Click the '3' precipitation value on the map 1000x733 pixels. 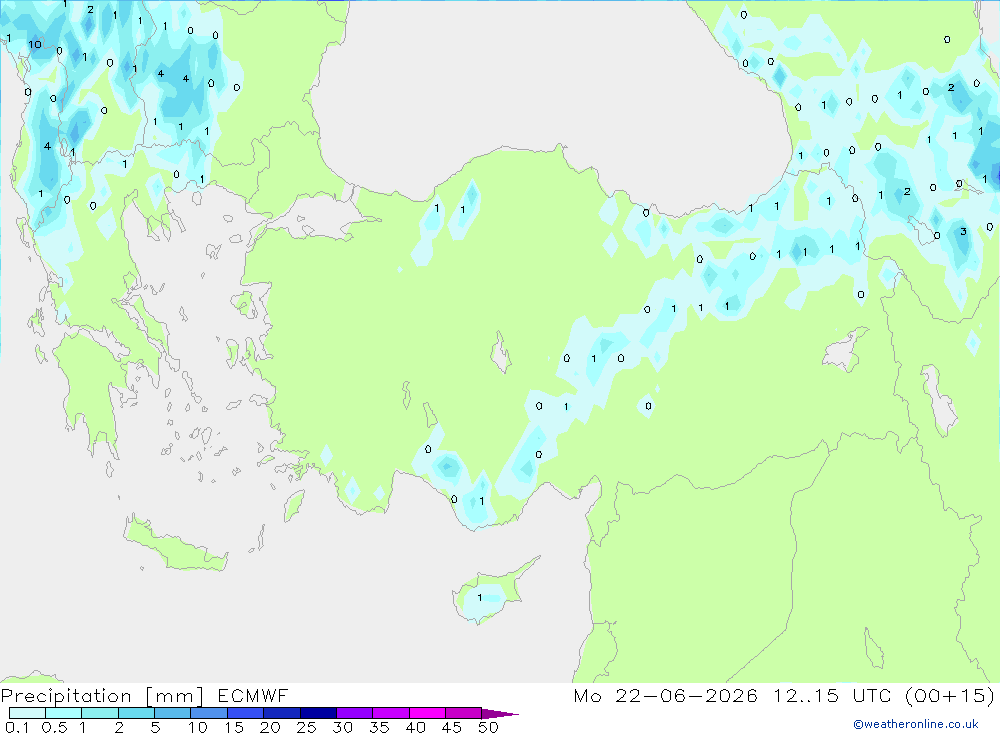(963, 232)
